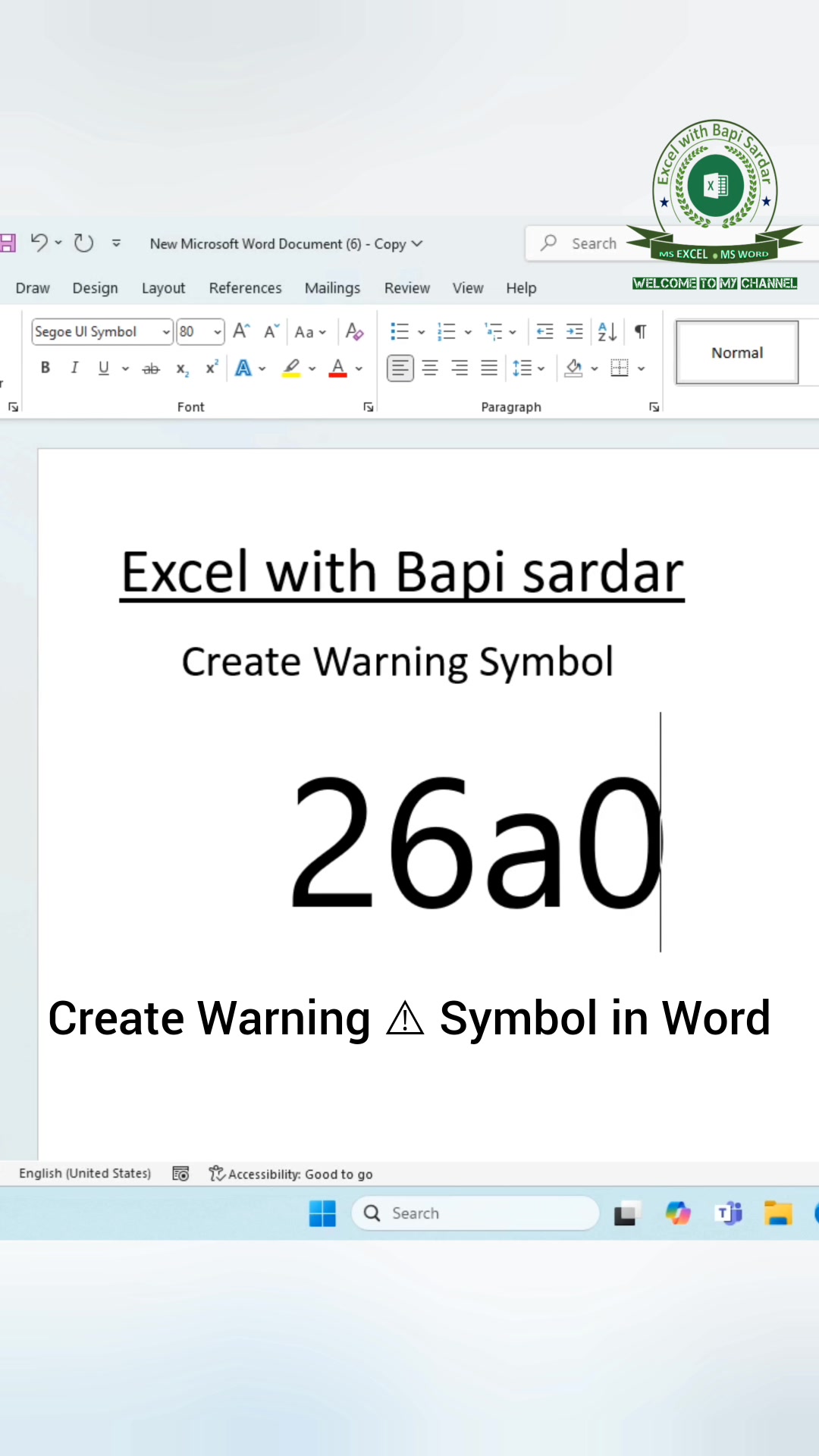This screenshot has width=819, height=1456.
Task: Increase paragraph indent
Action: click(x=575, y=331)
